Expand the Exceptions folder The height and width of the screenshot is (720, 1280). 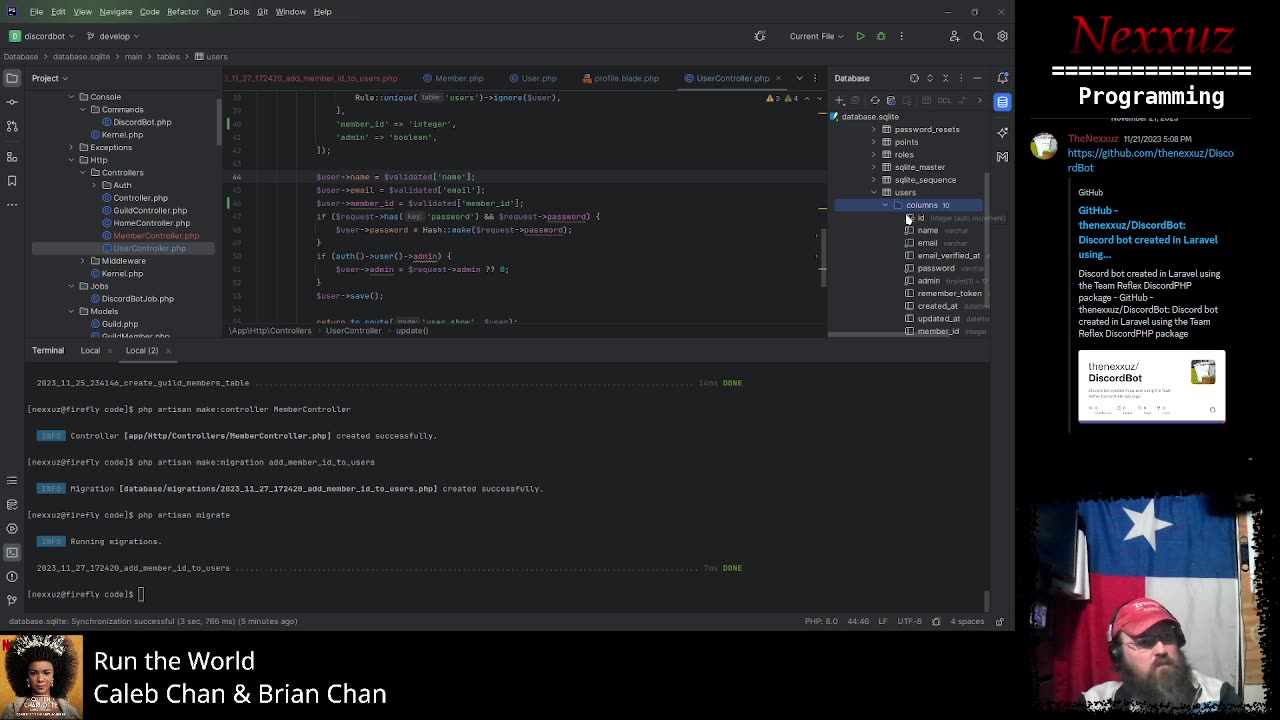71,147
